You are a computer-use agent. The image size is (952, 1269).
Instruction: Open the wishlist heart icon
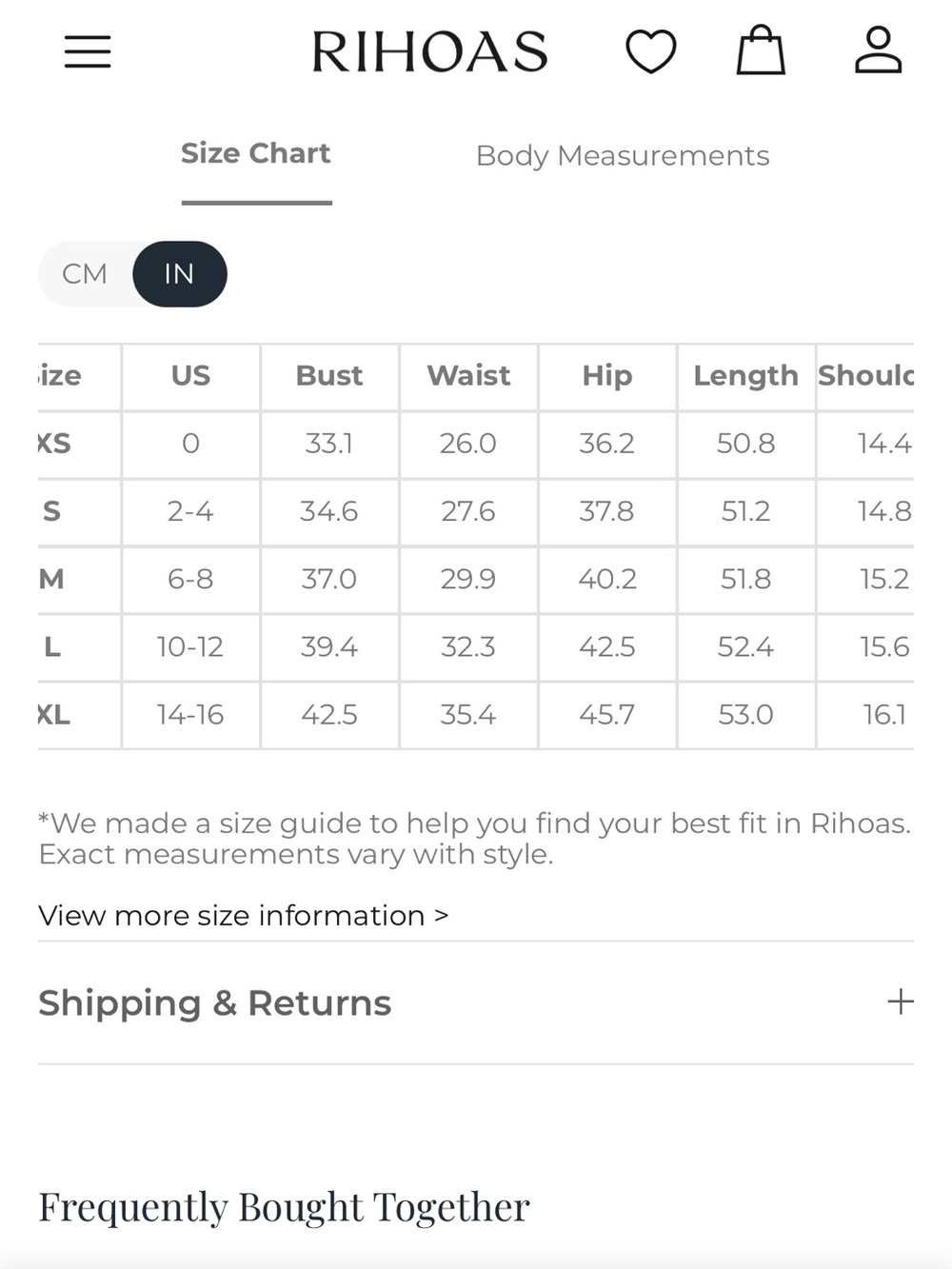[x=651, y=50]
